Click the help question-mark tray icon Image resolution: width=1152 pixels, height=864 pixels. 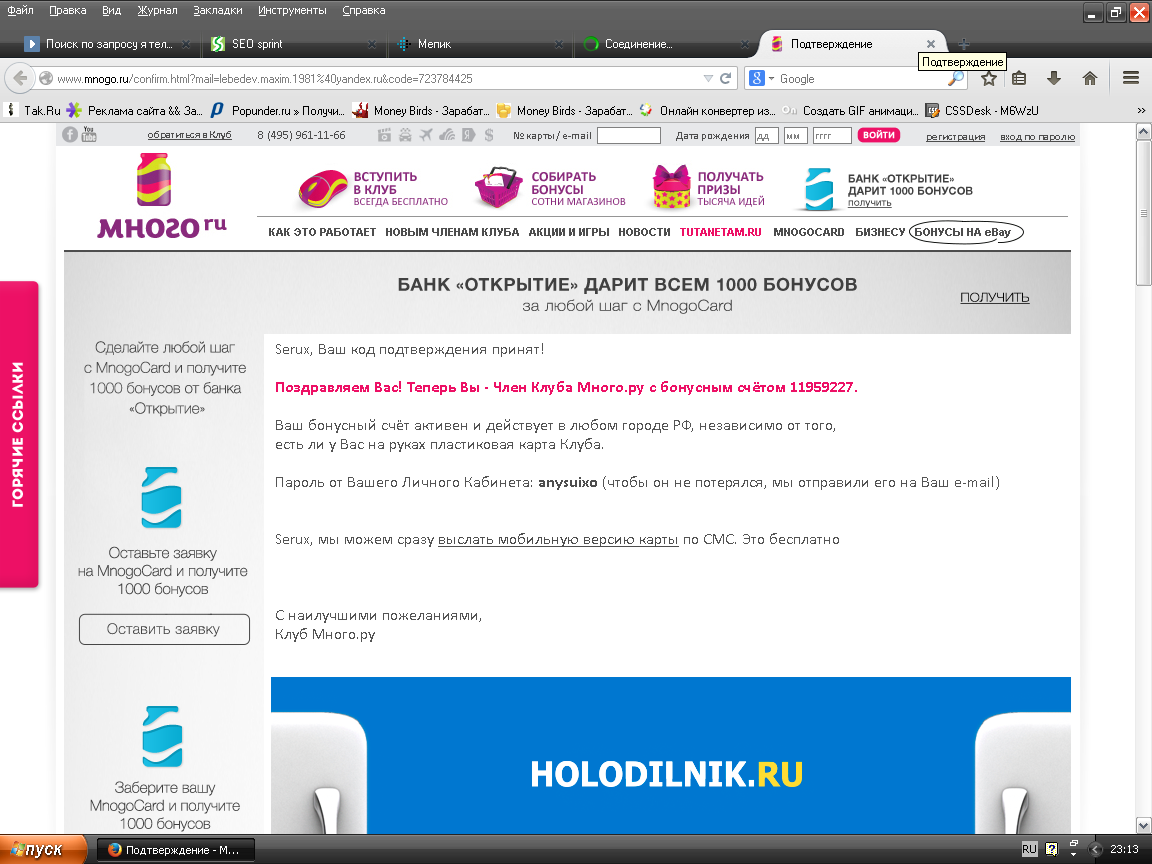[1051, 849]
